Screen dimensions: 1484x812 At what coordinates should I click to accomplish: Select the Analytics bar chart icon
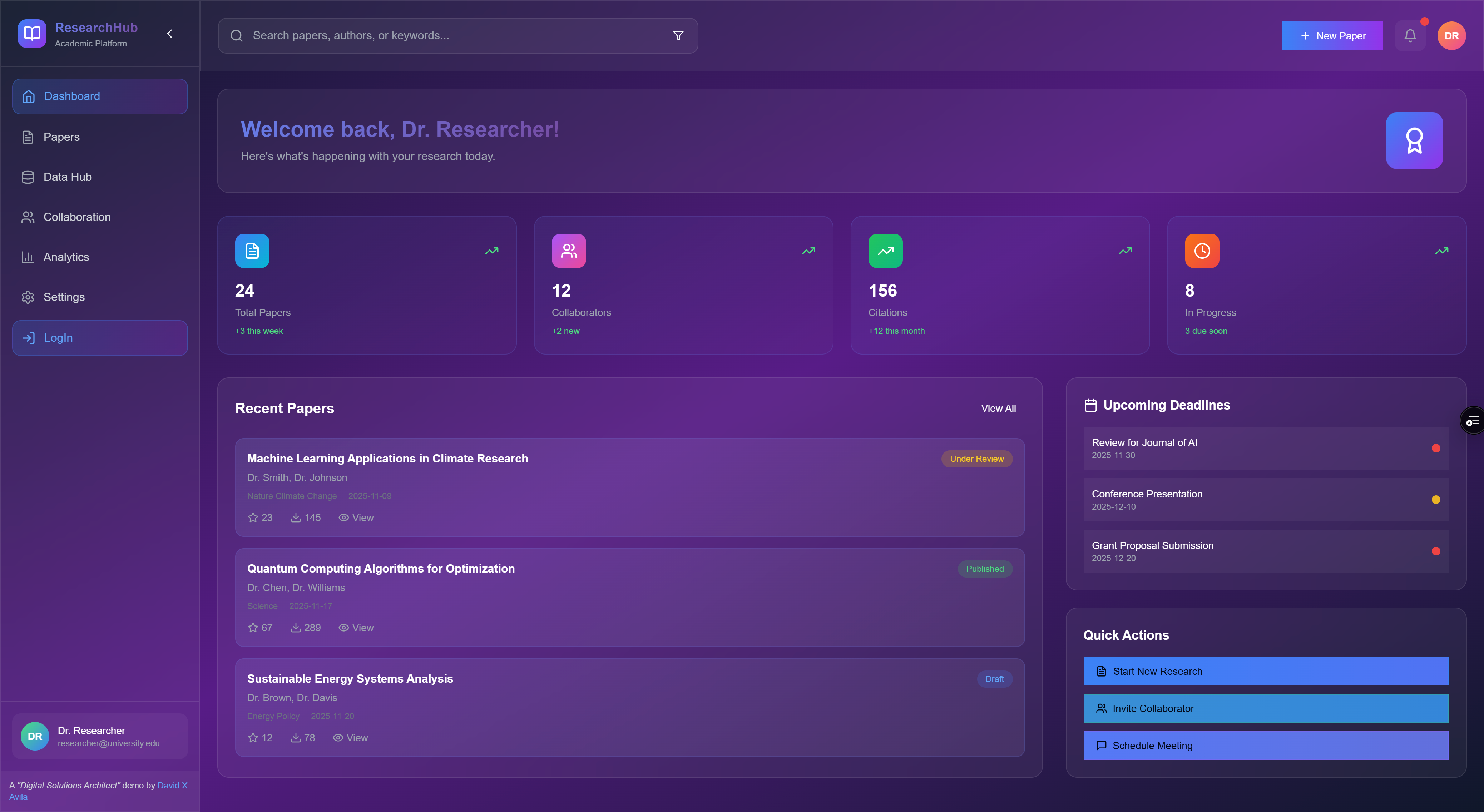point(28,257)
